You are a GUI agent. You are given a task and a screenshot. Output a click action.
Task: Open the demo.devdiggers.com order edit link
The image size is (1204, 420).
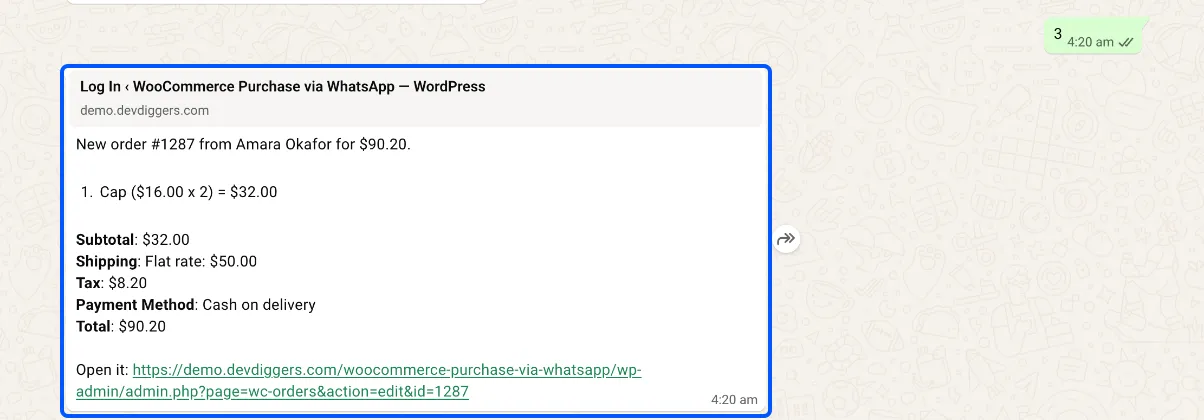pos(359,381)
